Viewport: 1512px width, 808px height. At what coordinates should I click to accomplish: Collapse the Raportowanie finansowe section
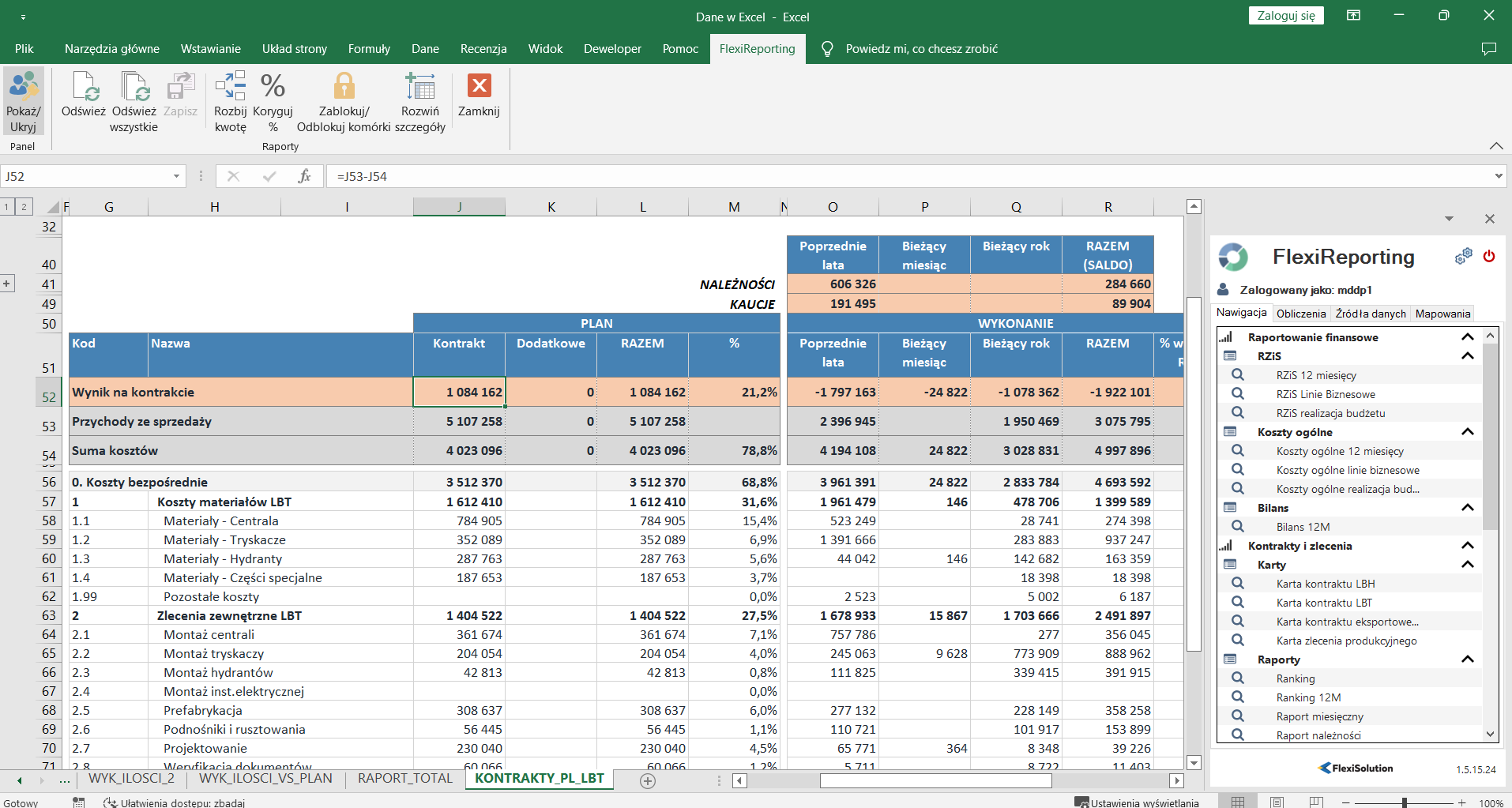point(1467,337)
